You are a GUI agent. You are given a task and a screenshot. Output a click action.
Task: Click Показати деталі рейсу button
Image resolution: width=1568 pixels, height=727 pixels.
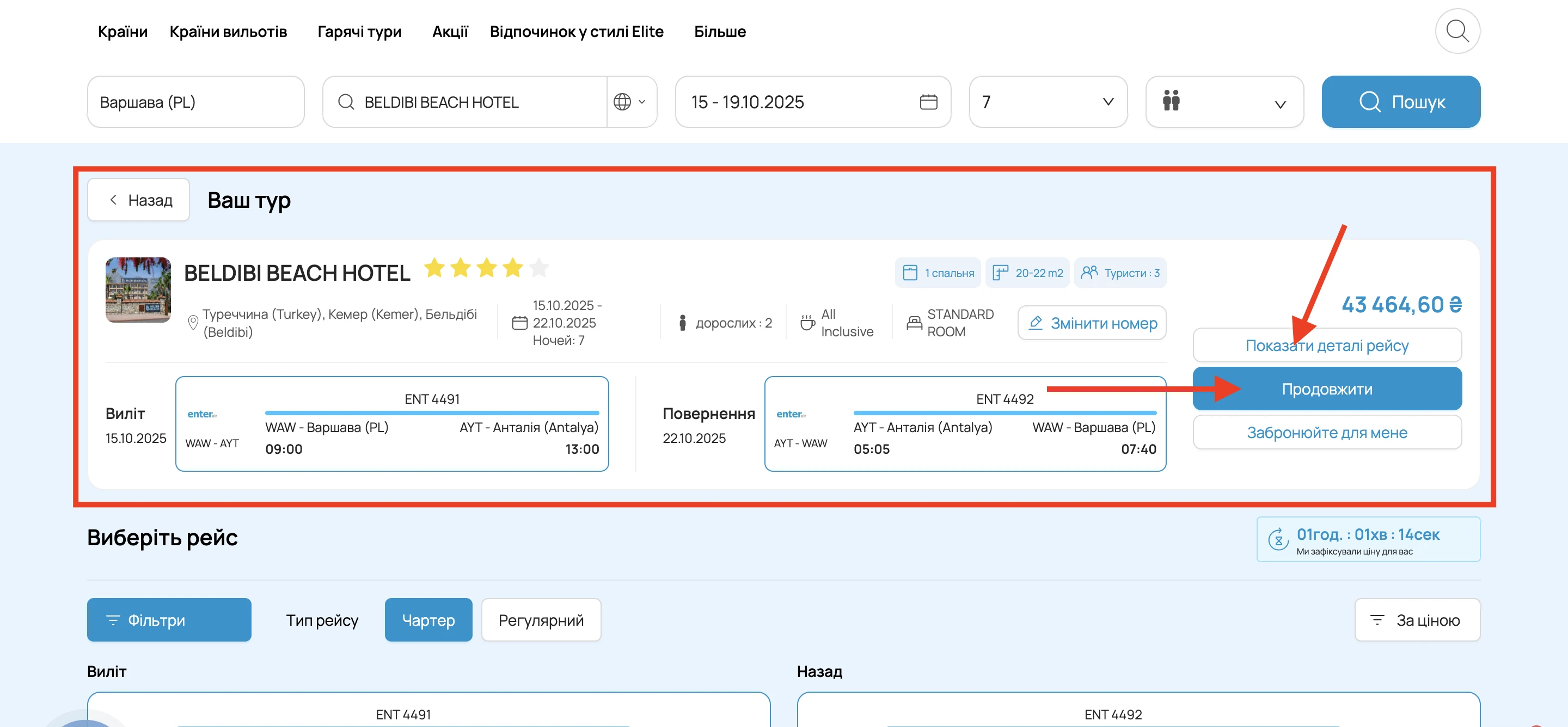[x=1327, y=346]
